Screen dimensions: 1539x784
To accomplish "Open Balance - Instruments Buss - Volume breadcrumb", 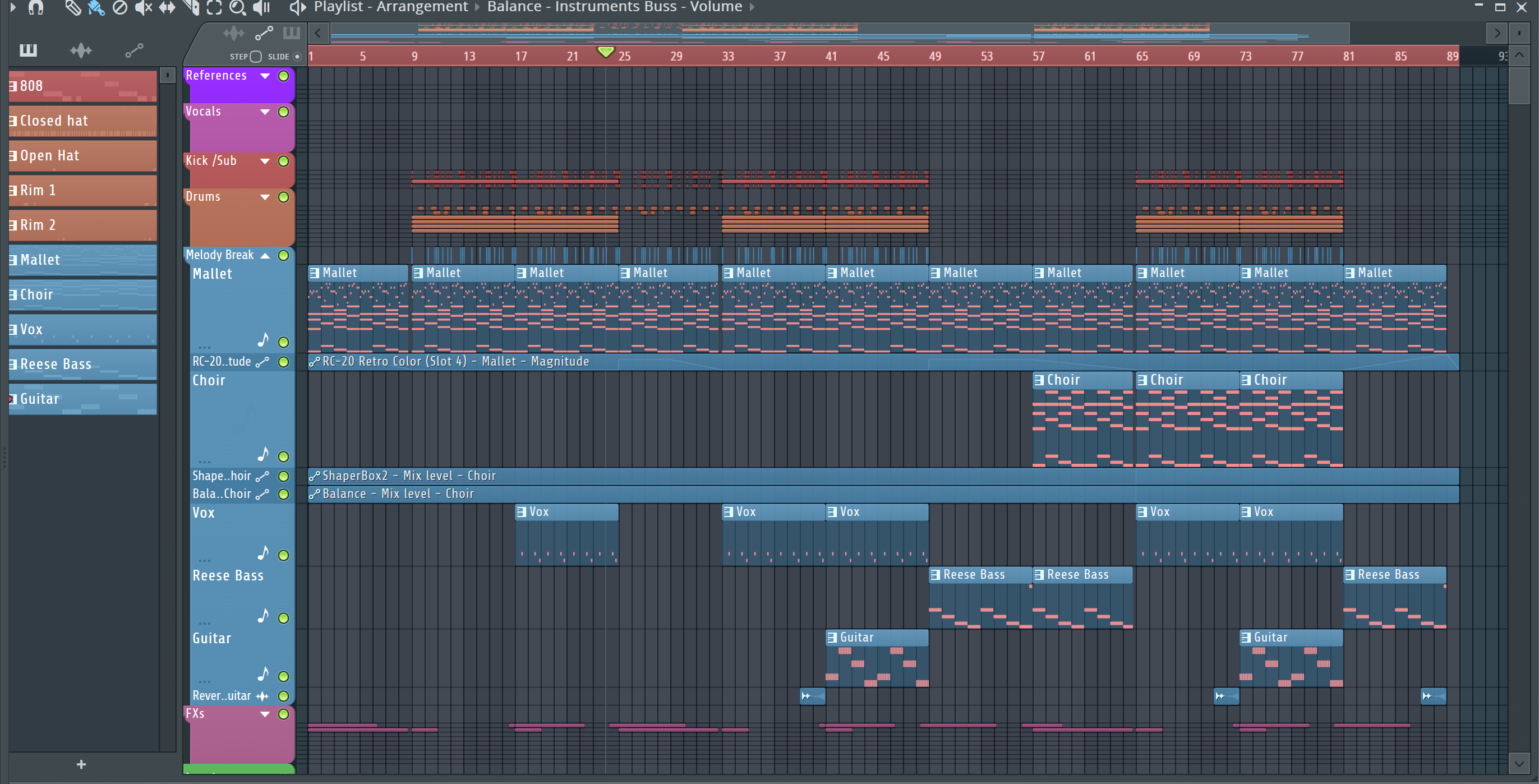I will pos(614,7).
